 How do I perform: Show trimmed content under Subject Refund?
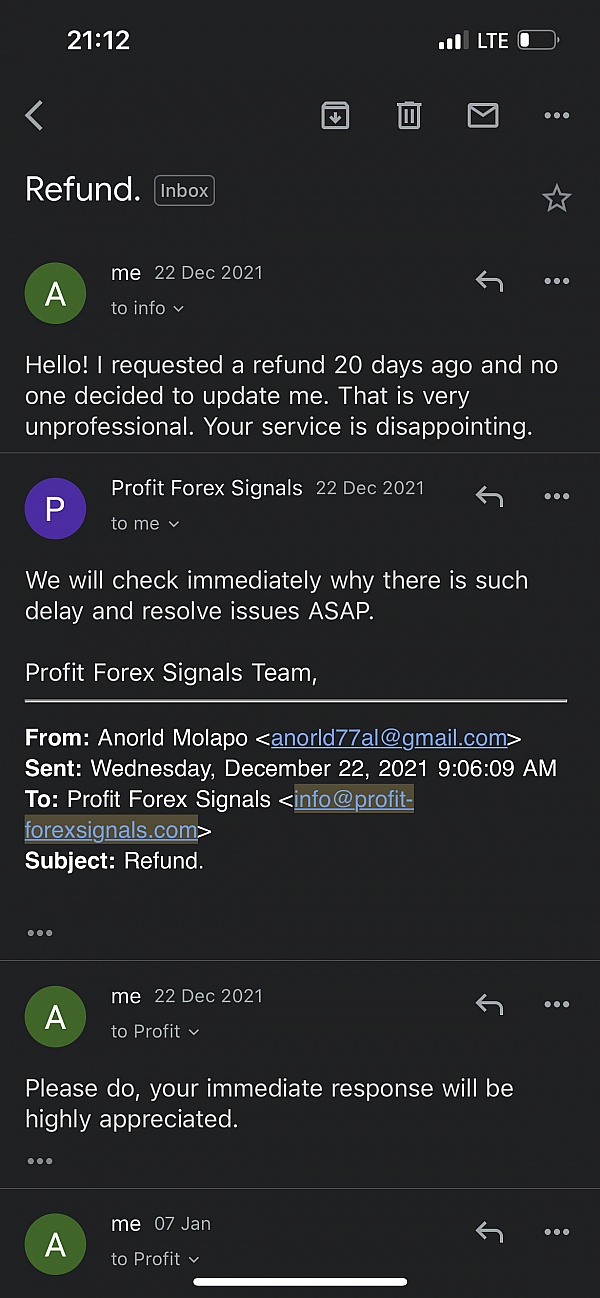(40, 933)
